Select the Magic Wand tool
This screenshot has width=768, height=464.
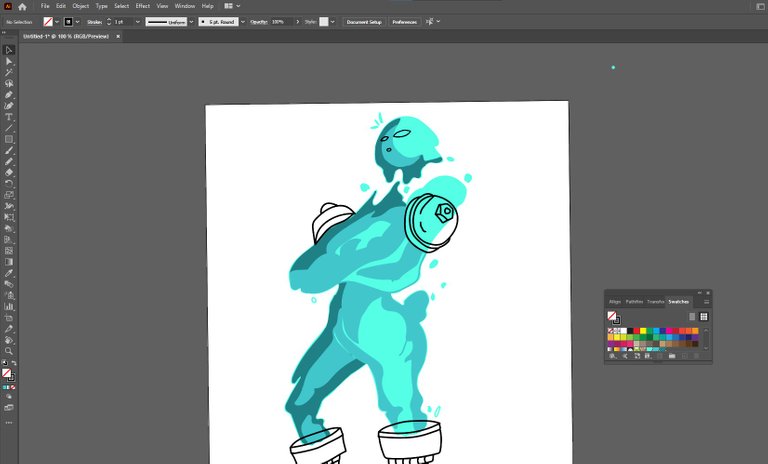9,72
